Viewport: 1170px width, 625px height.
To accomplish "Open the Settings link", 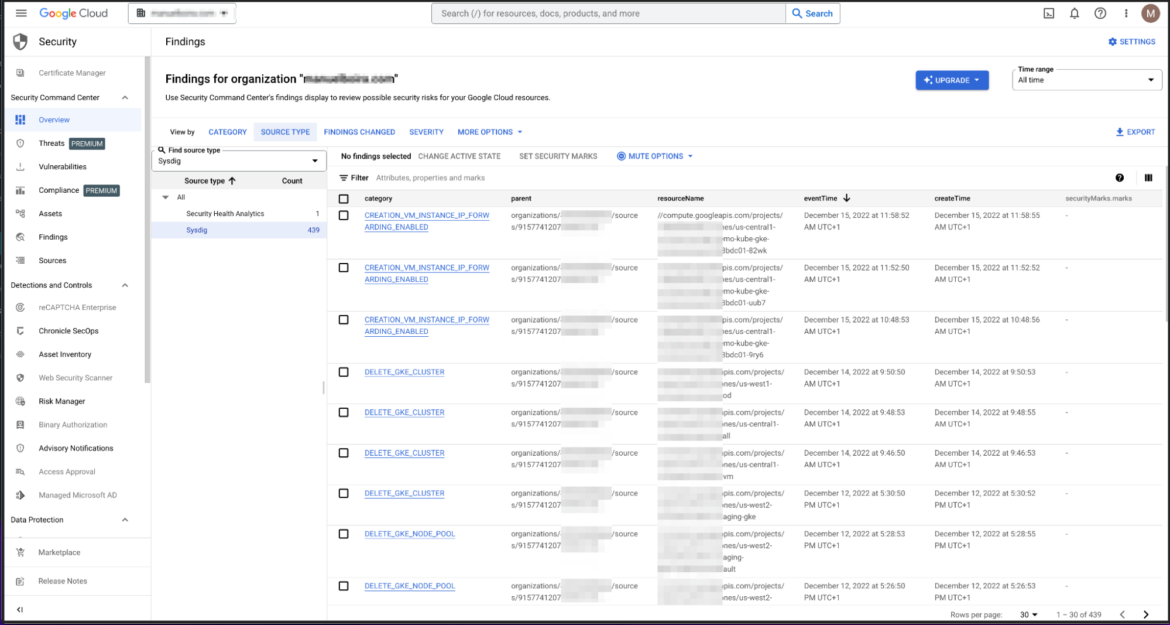I will pos(1132,42).
